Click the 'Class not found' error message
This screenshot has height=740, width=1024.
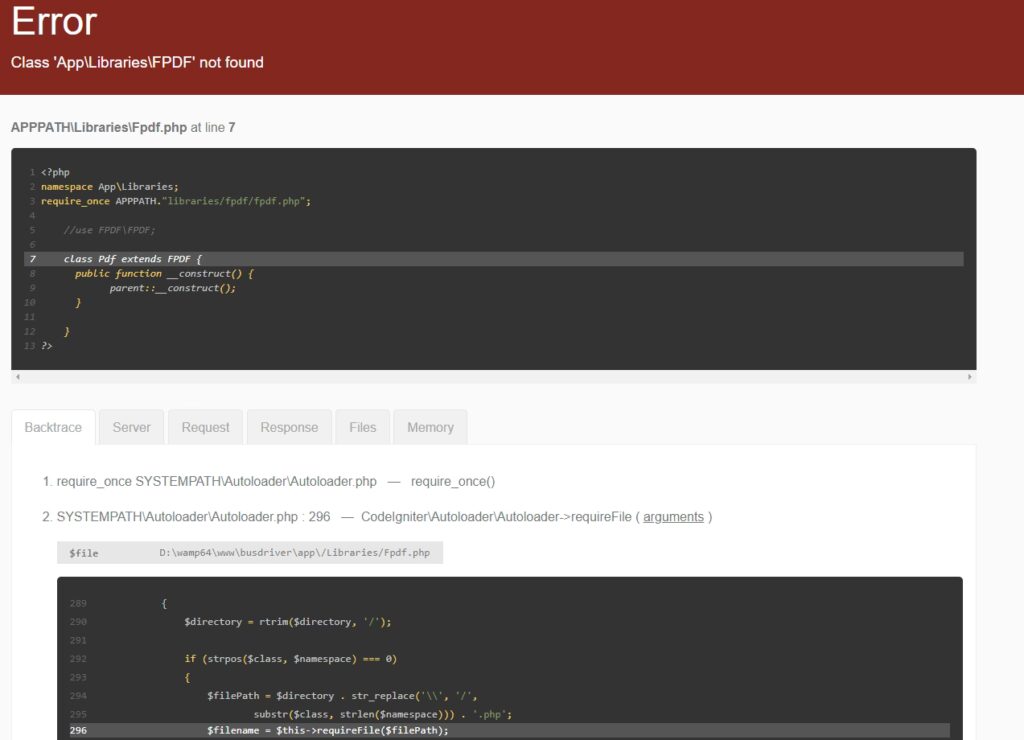click(137, 62)
